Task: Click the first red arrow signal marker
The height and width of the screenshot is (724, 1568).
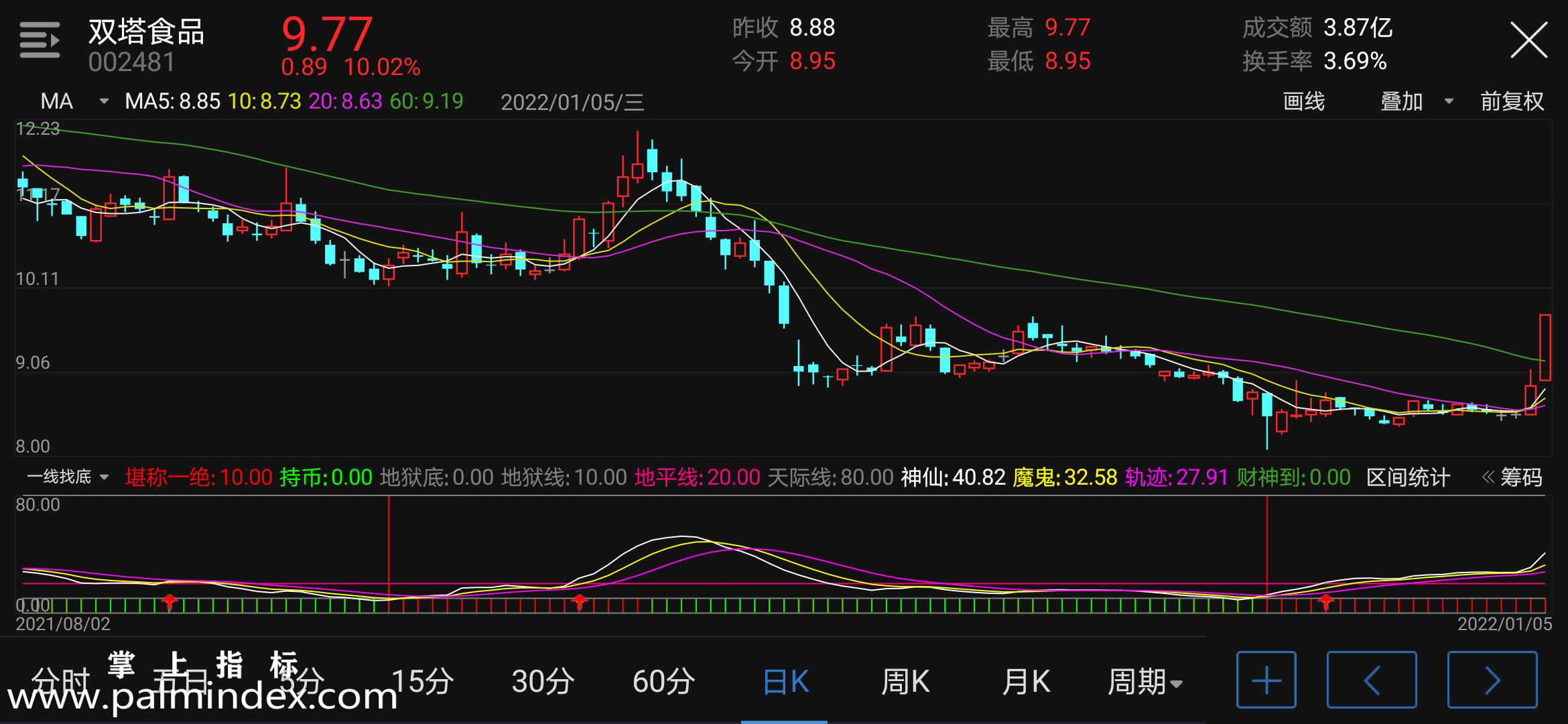Action: tap(170, 601)
